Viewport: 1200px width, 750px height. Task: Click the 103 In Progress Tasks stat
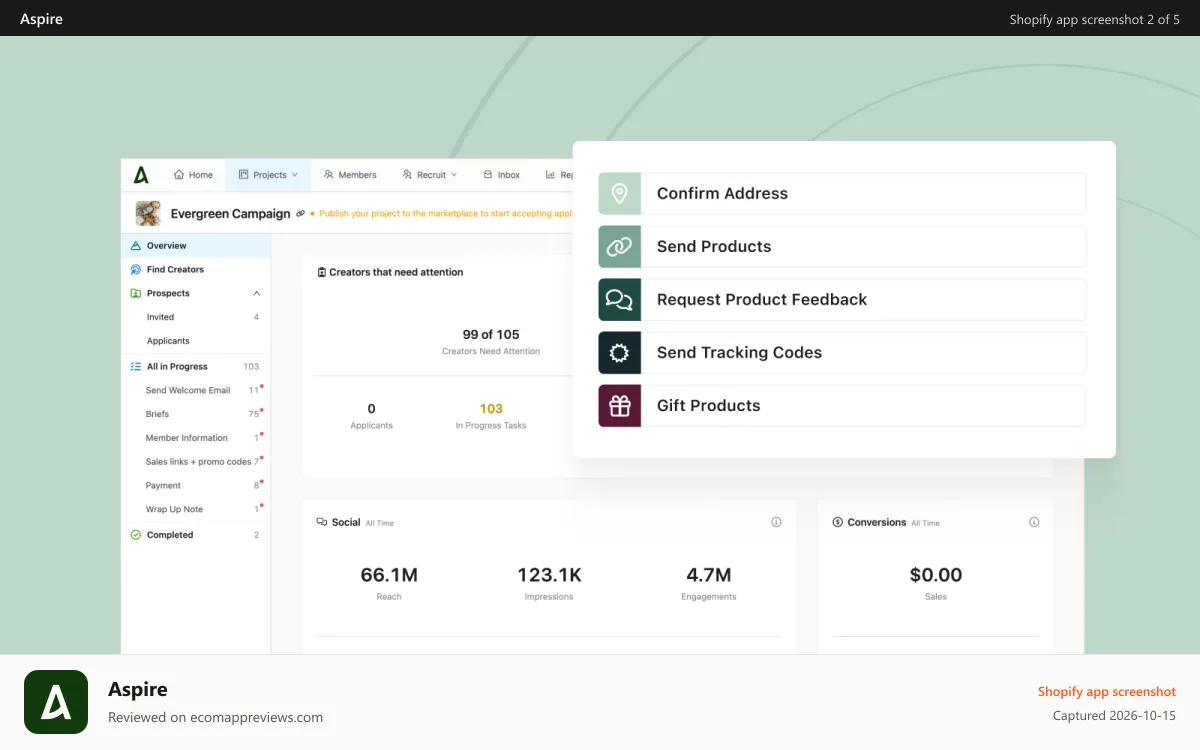tap(491, 415)
